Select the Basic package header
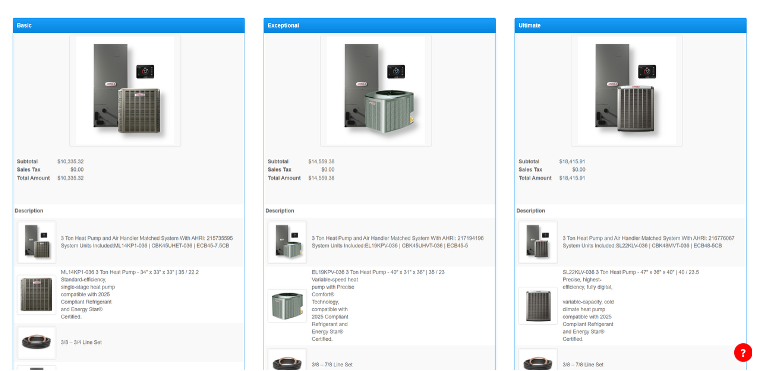This screenshot has height=371, width=759. (x=129, y=25)
